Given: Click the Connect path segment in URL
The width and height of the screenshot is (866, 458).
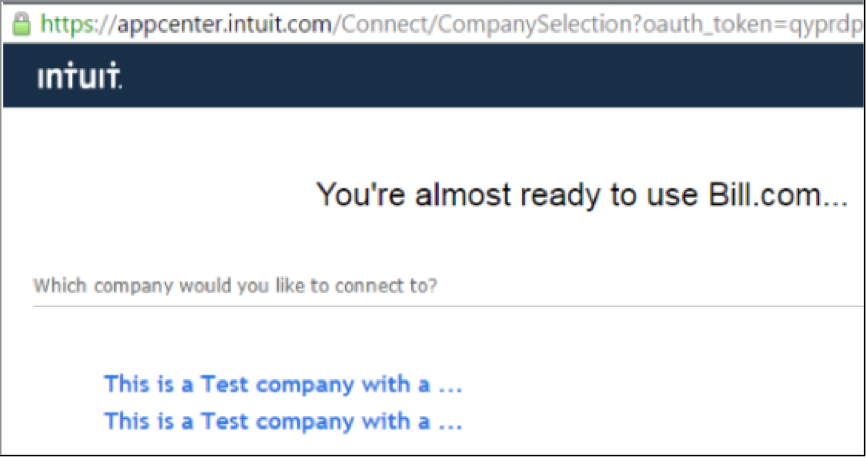Looking at the screenshot, I should coord(384,24).
